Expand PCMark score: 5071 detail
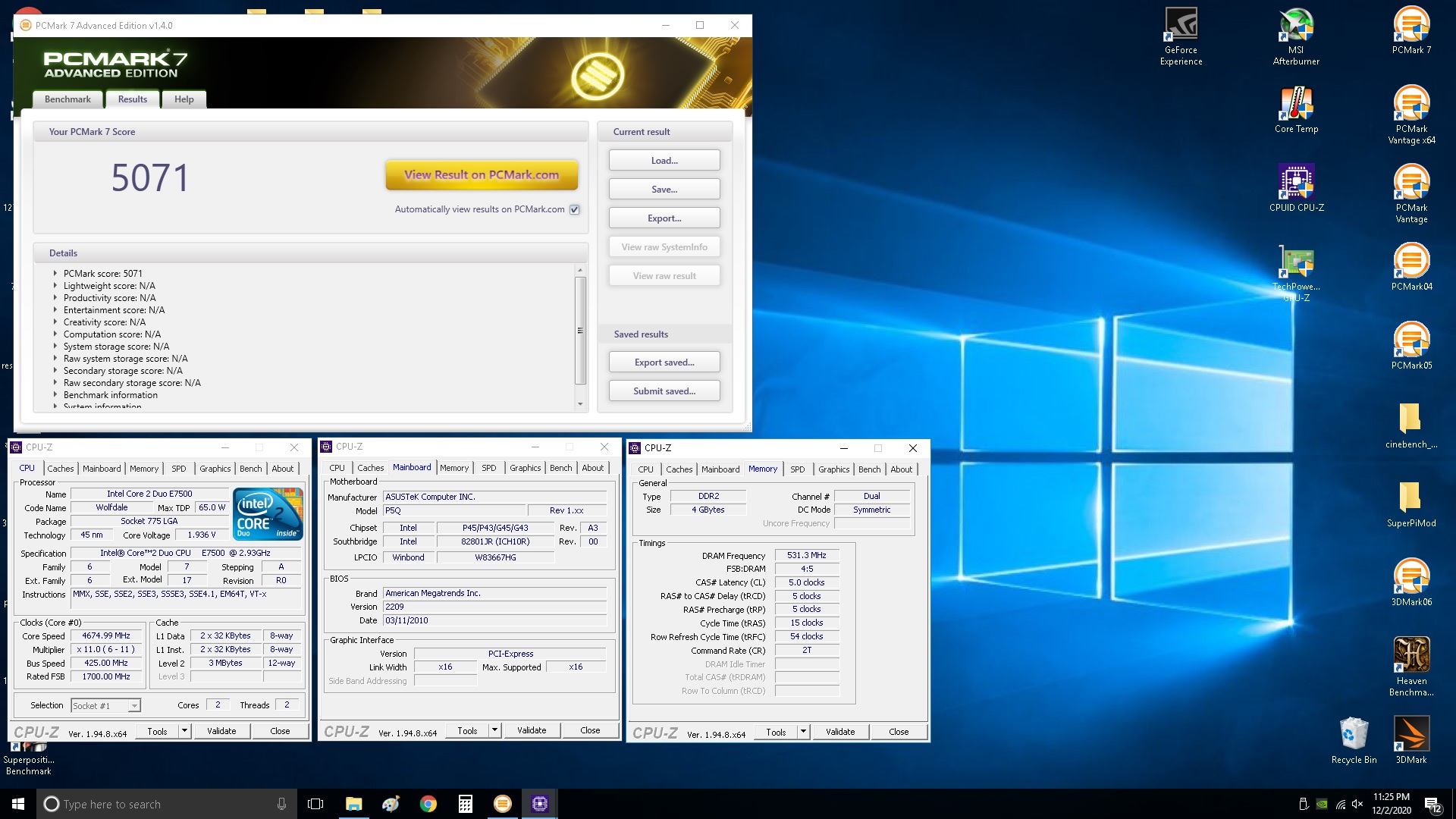The image size is (1456, 819). click(55, 274)
